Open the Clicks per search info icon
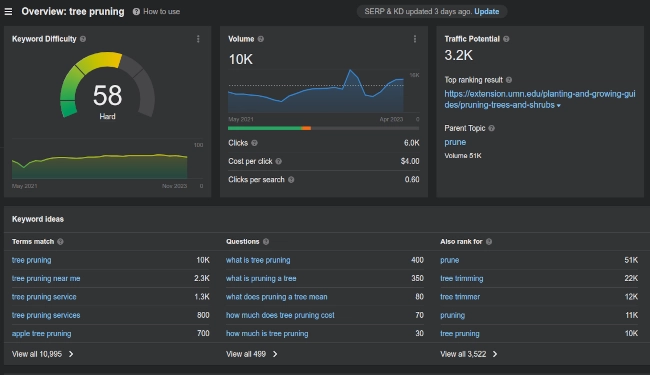The image size is (650, 375). coord(291,180)
